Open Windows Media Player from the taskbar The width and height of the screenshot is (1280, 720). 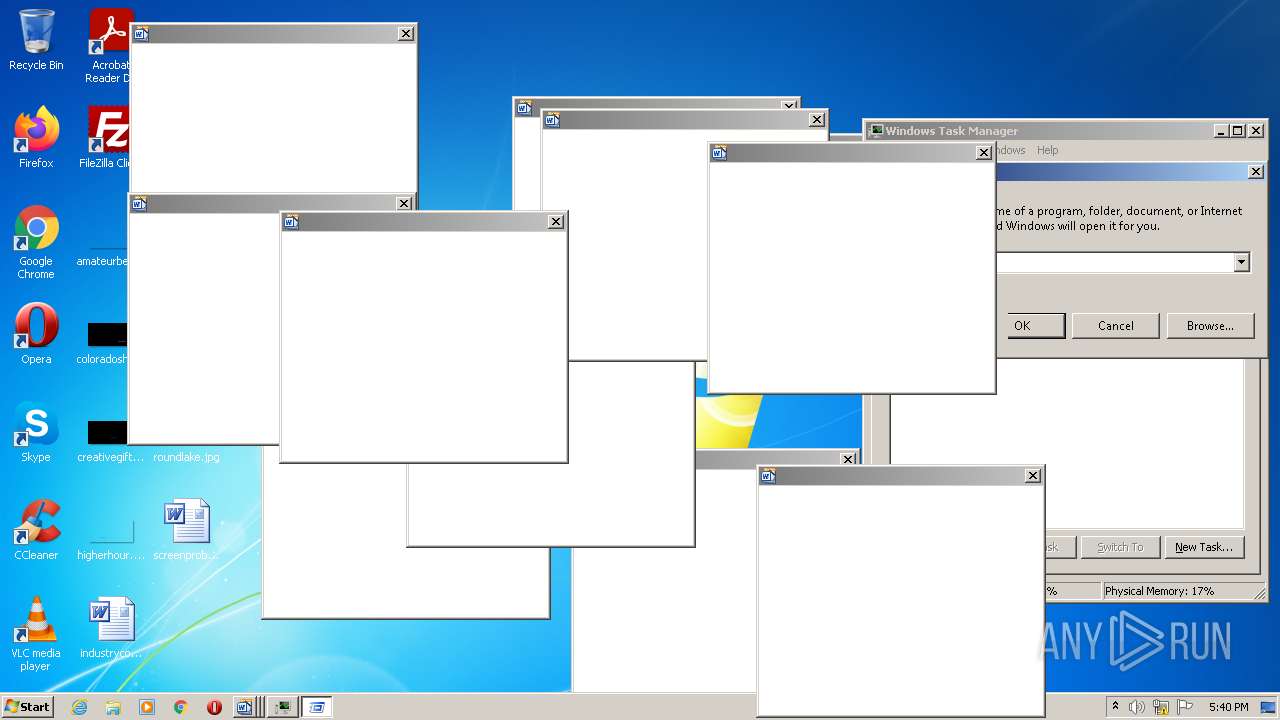[147, 707]
